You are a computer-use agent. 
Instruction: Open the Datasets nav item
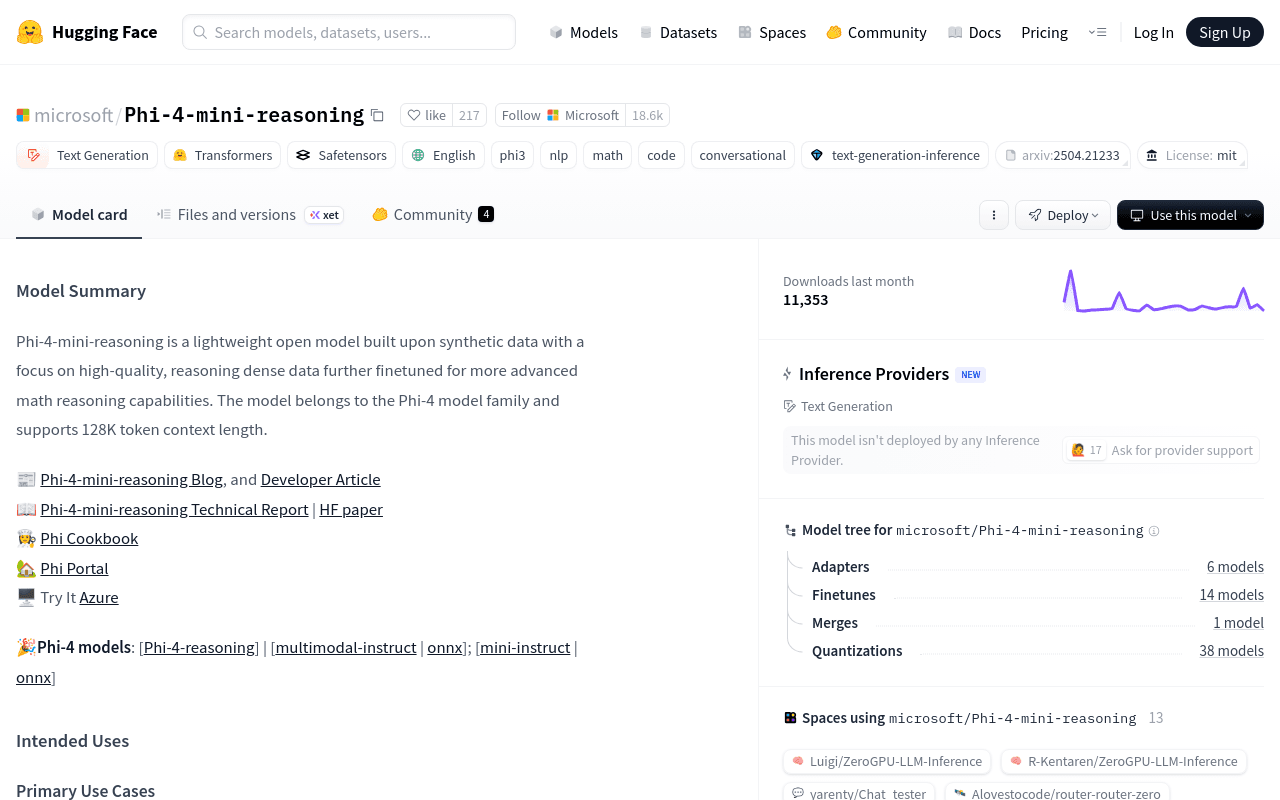click(678, 32)
